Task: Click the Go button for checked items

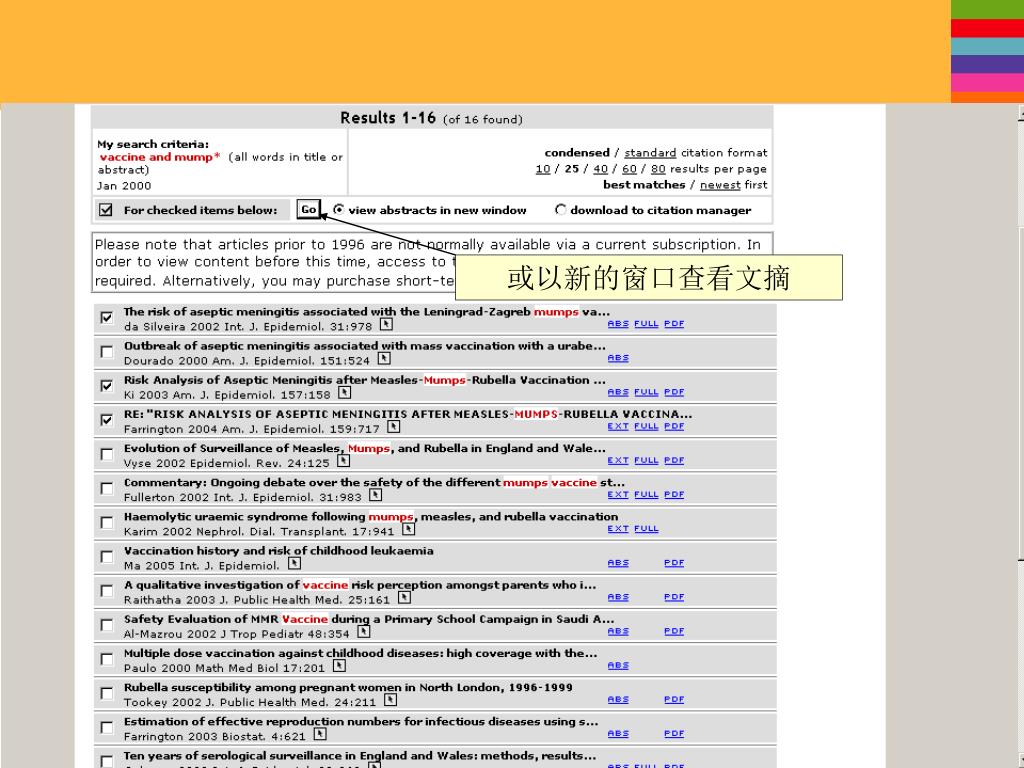Action: pos(308,210)
